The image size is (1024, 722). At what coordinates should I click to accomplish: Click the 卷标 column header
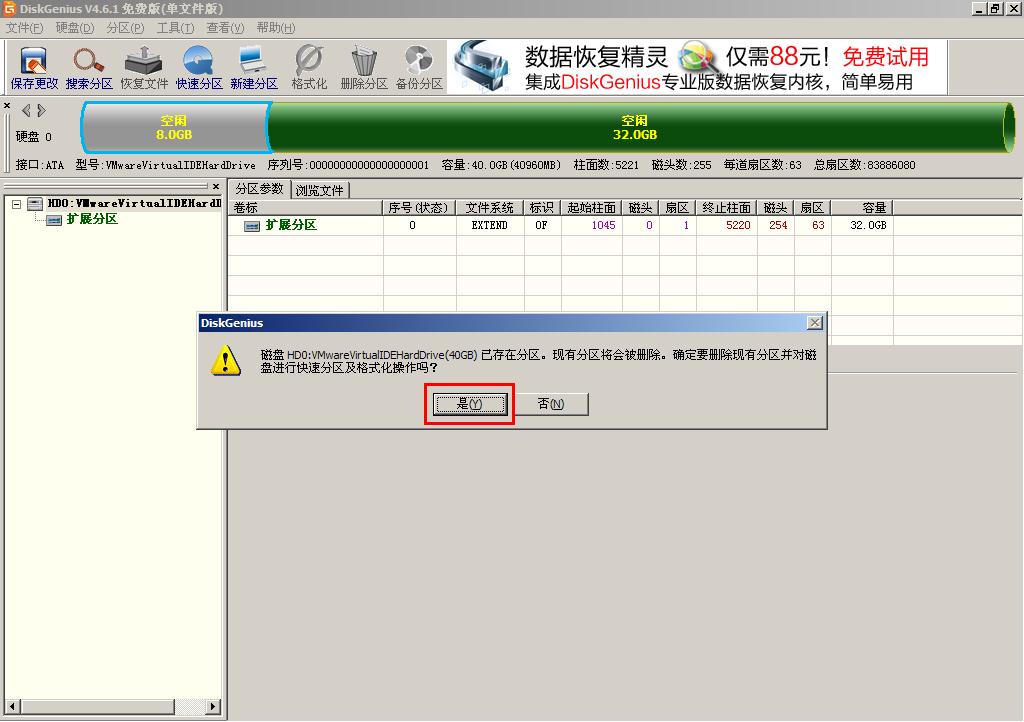[305, 208]
